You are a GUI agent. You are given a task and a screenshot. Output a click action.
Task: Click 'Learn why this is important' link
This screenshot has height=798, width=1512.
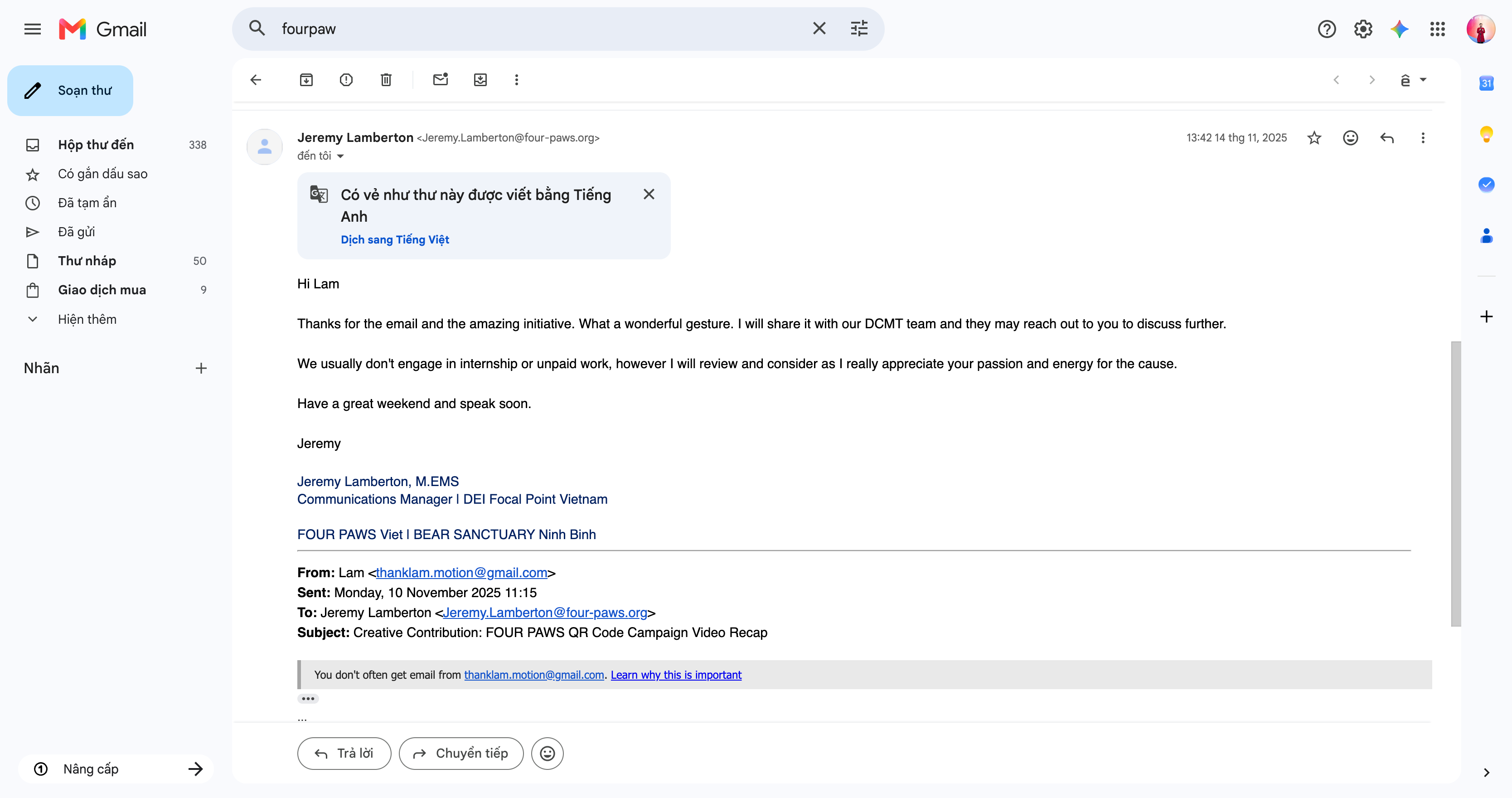pyautogui.click(x=676, y=675)
